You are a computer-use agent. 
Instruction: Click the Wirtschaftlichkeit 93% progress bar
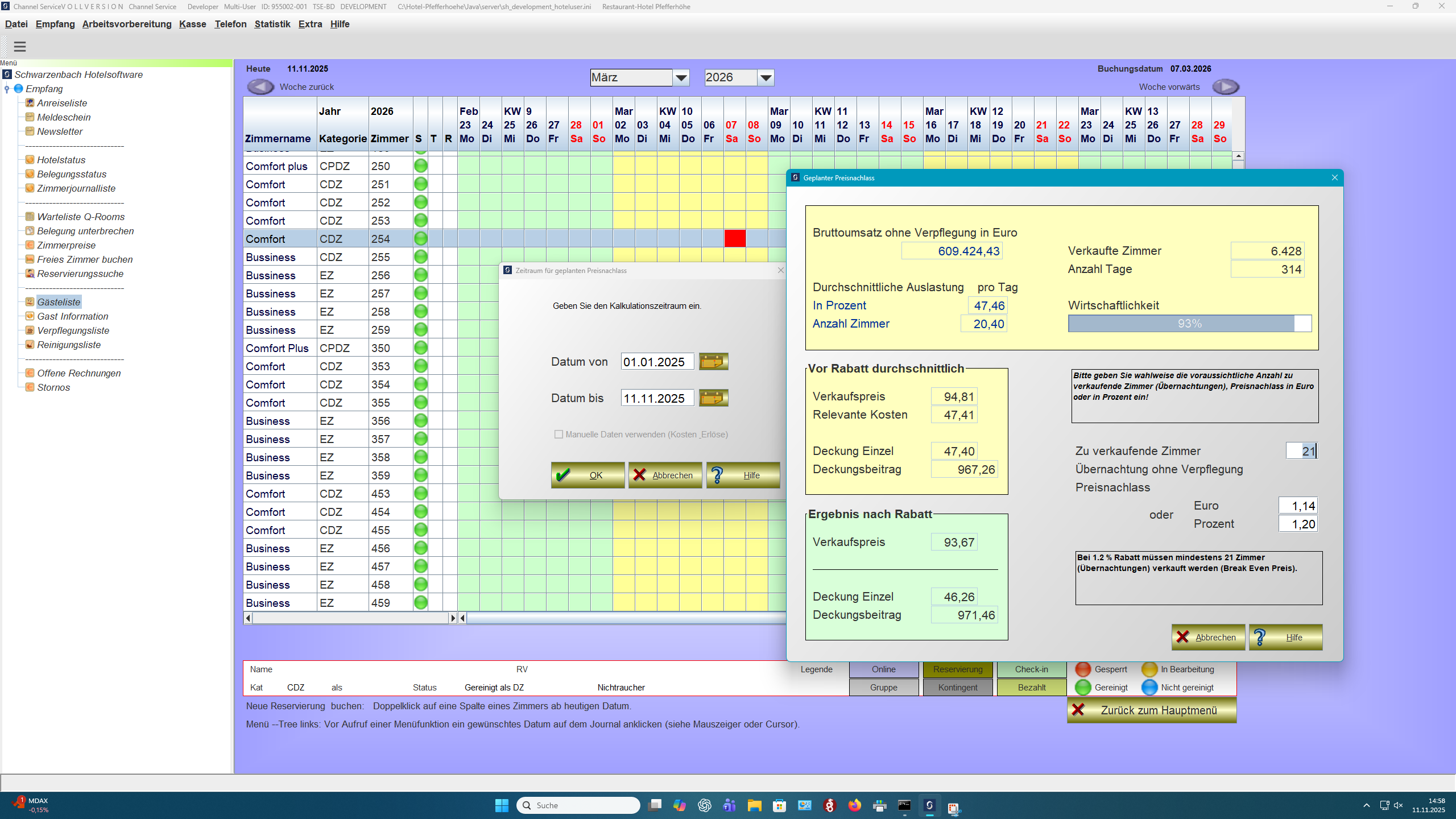pyautogui.click(x=1189, y=323)
